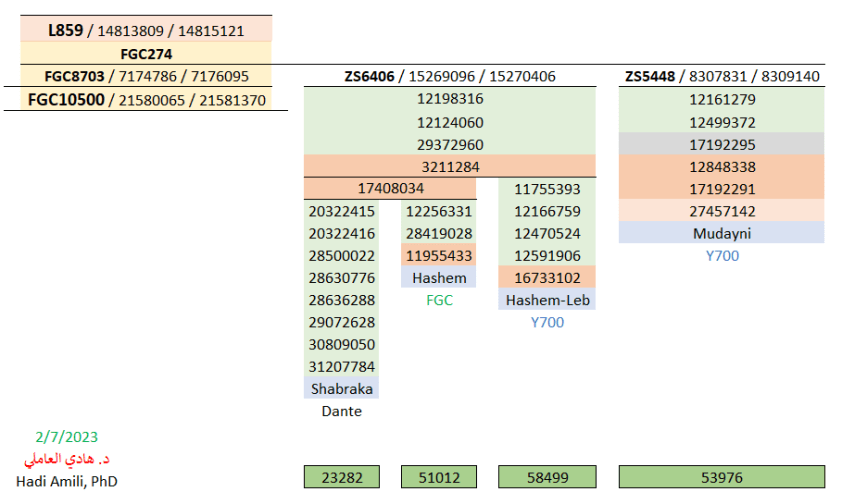Click the gray 17192295 cell
842x504 pixels.
coord(722,144)
